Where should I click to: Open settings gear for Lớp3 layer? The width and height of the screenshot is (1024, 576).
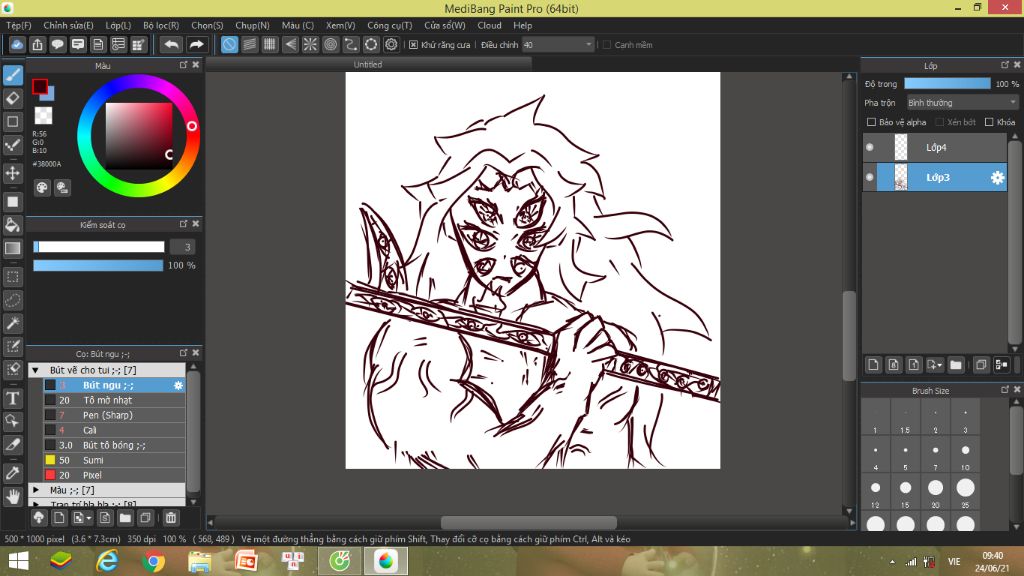[997, 178]
